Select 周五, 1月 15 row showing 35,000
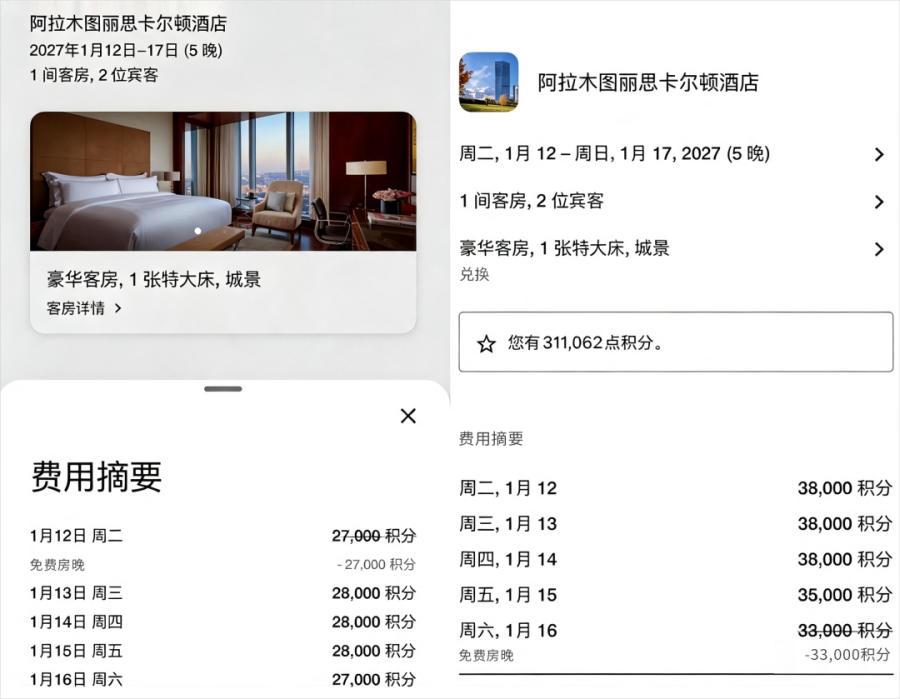Image resolution: width=900 pixels, height=699 pixels. click(x=676, y=595)
